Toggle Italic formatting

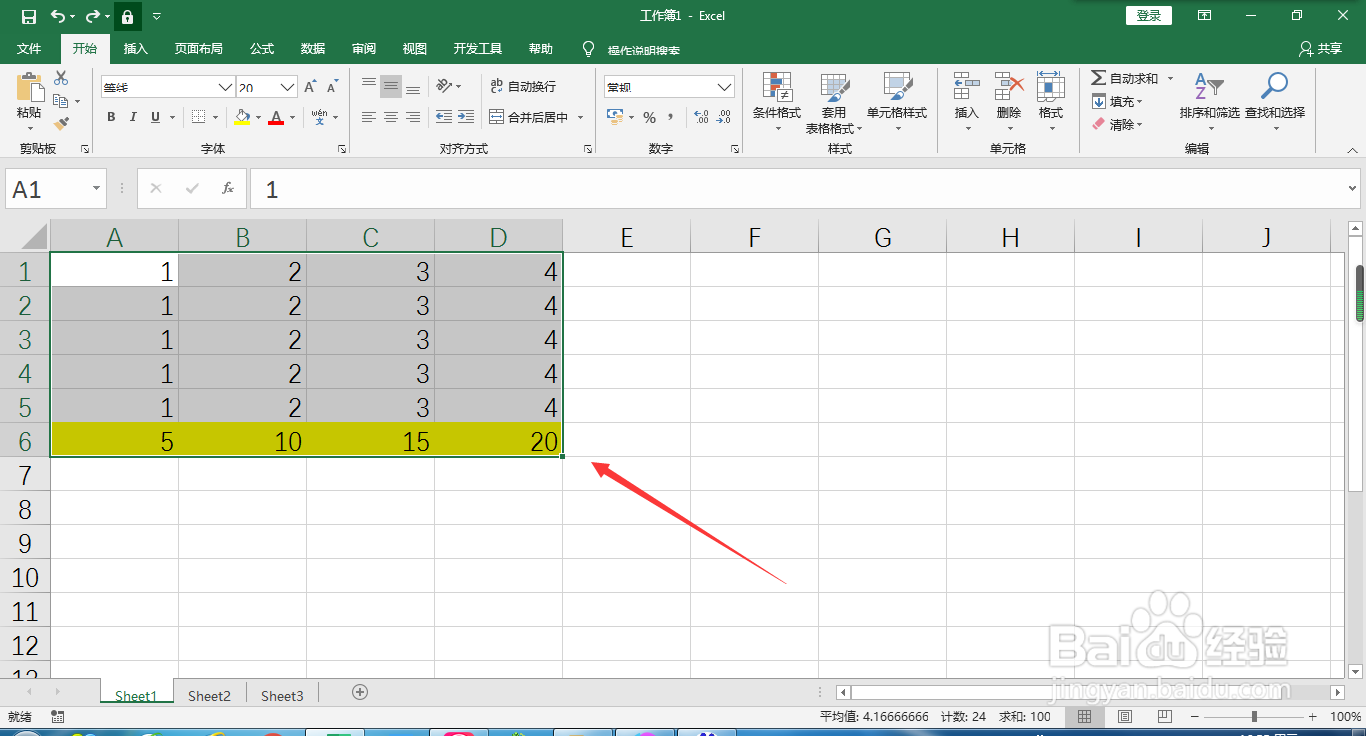133,118
